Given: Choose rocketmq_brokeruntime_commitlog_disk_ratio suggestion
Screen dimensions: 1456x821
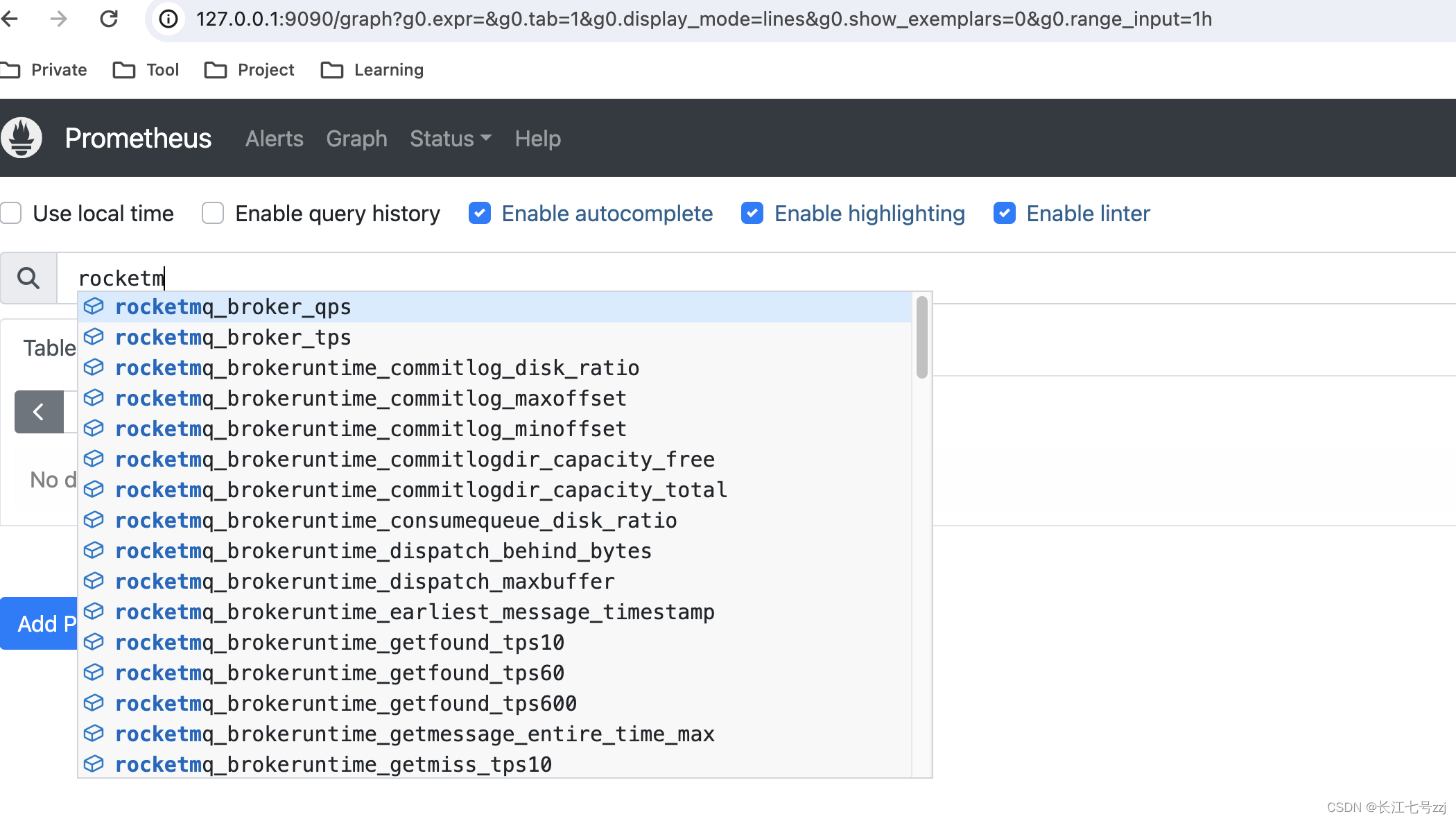Looking at the screenshot, I should coord(378,368).
